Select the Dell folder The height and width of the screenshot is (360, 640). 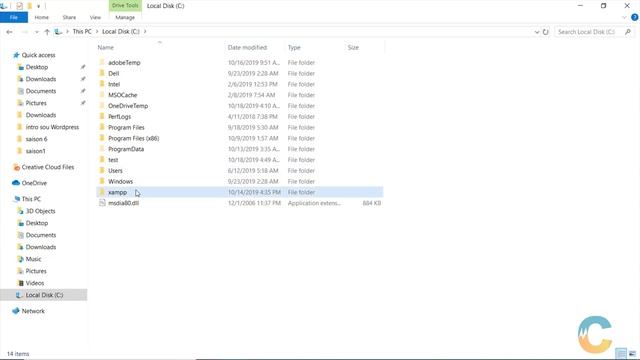coord(113,73)
